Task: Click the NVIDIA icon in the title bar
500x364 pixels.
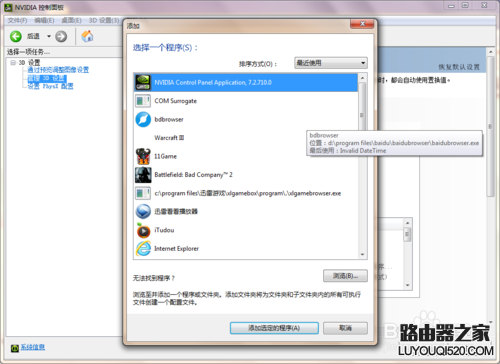Action: point(8,7)
